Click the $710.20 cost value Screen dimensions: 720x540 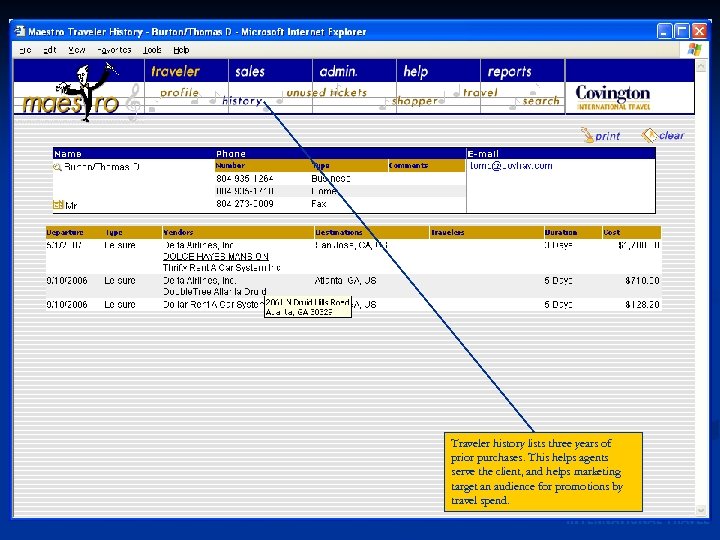click(642, 280)
